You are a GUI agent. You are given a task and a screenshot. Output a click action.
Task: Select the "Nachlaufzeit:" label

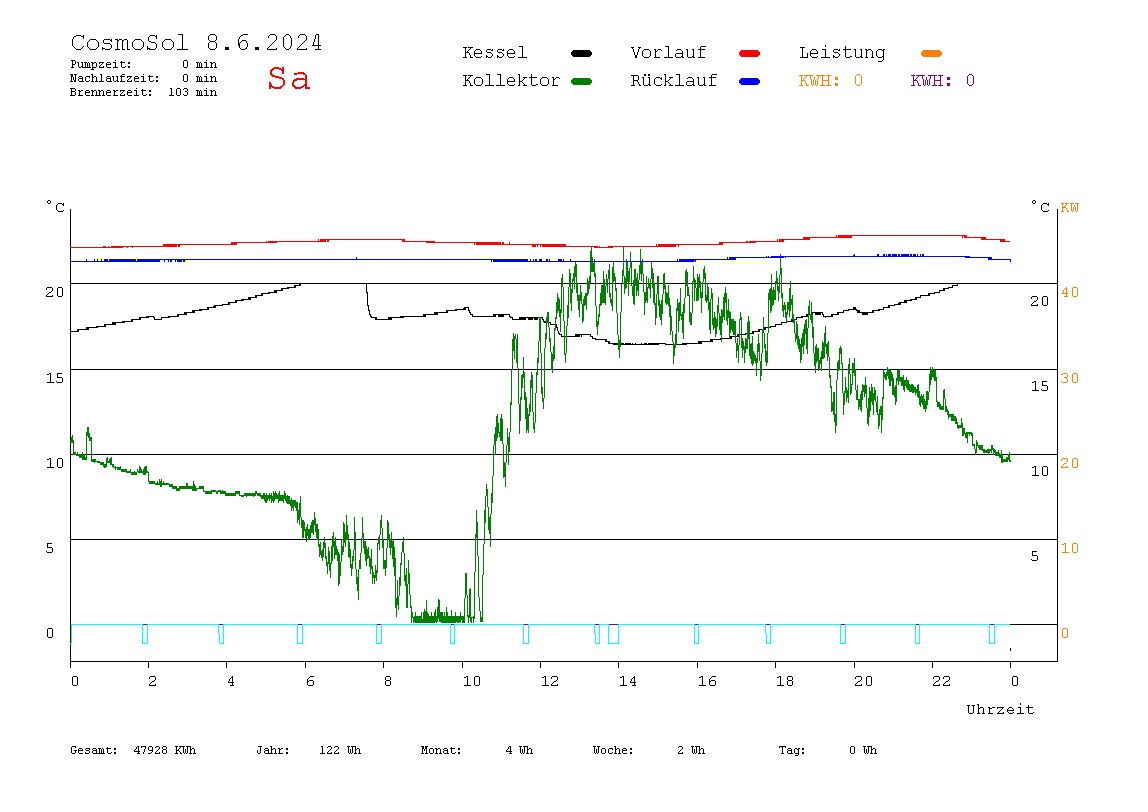pyautogui.click(x=115, y=78)
